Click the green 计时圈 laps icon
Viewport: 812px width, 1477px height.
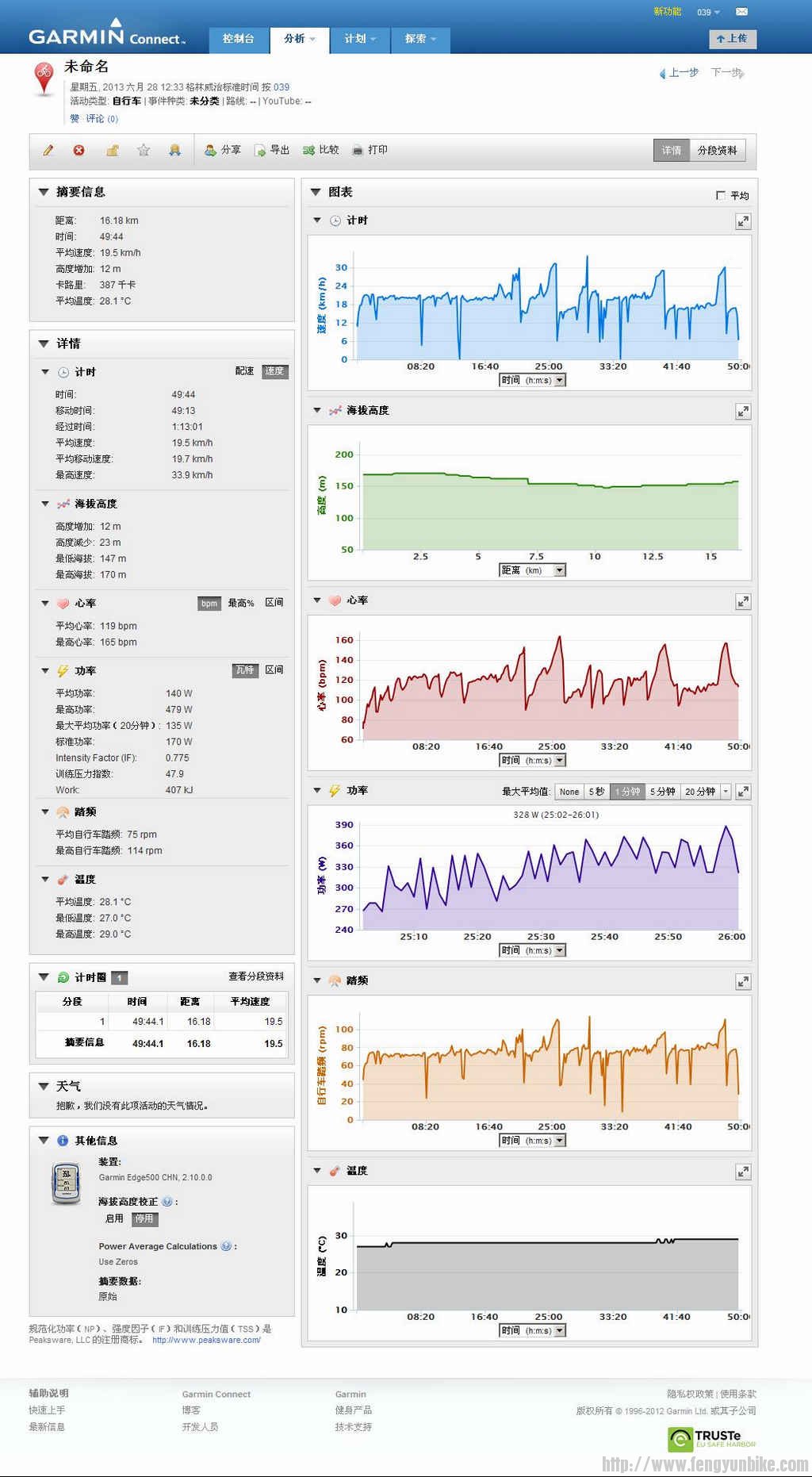63,977
